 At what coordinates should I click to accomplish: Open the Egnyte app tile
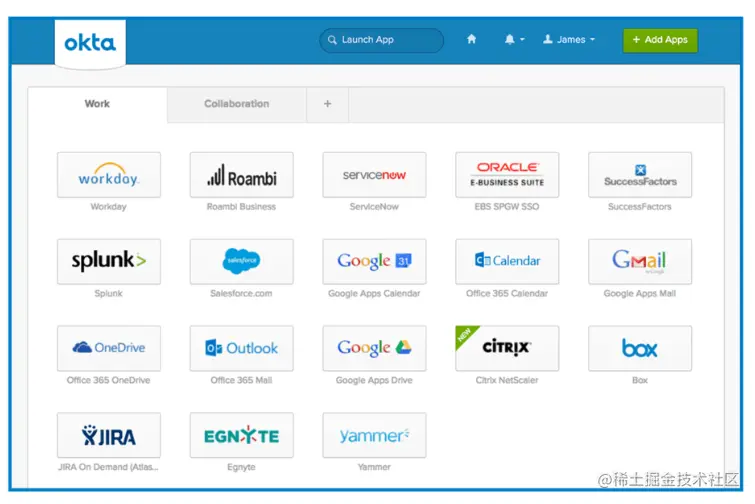point(242,435)
